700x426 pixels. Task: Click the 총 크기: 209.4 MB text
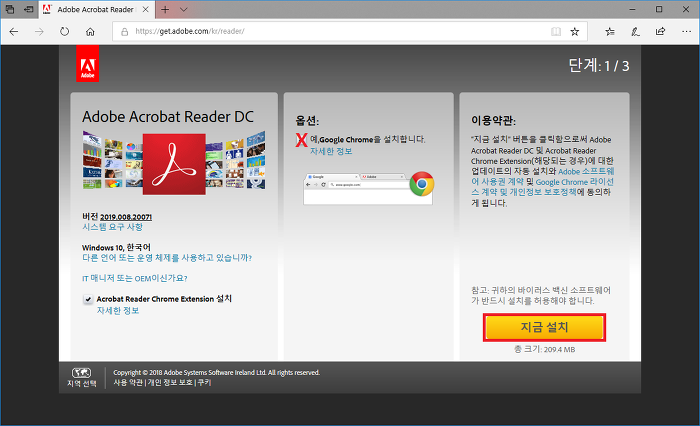coord(544,349)
